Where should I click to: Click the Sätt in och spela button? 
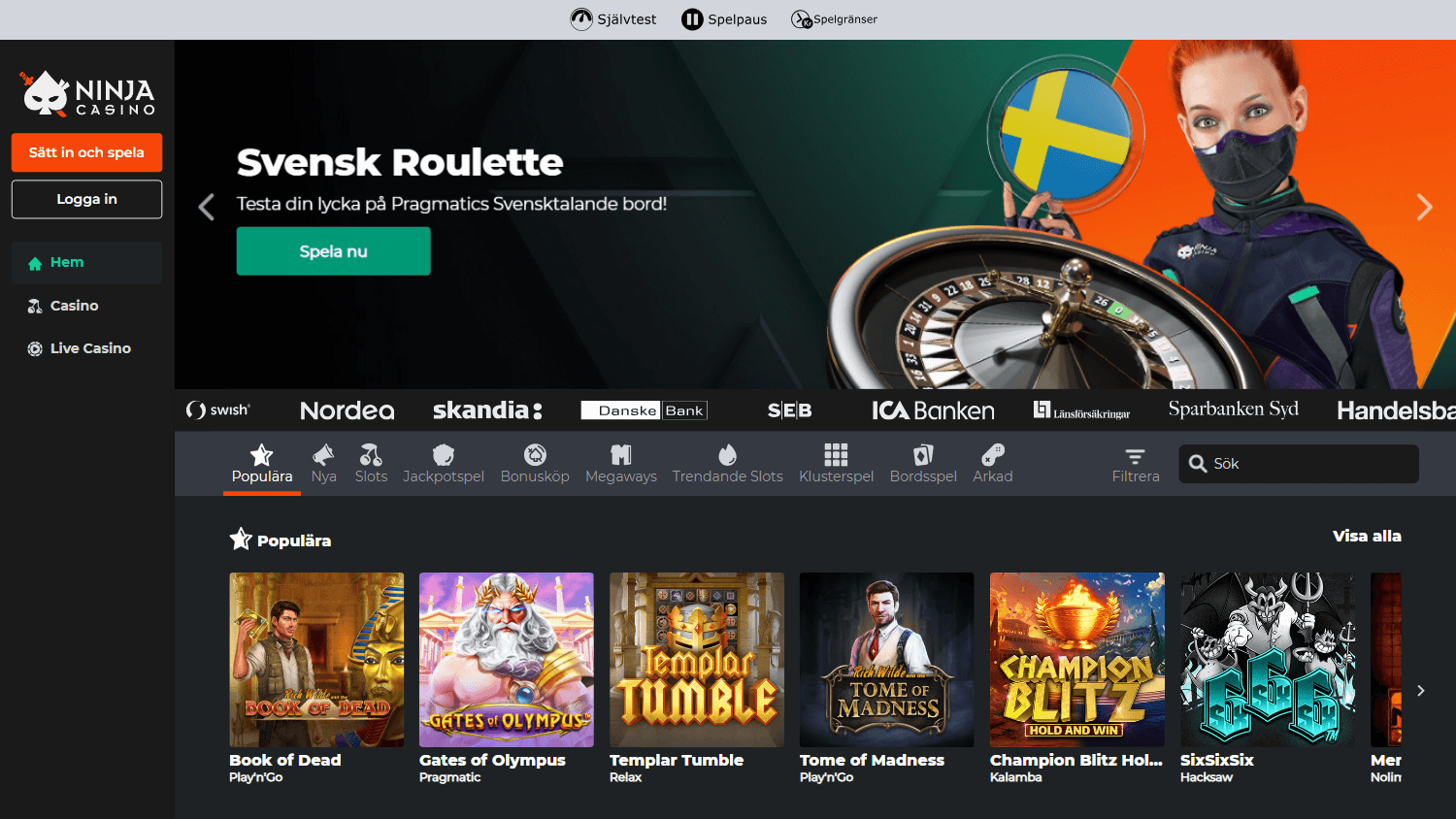[x=86, y=152]
